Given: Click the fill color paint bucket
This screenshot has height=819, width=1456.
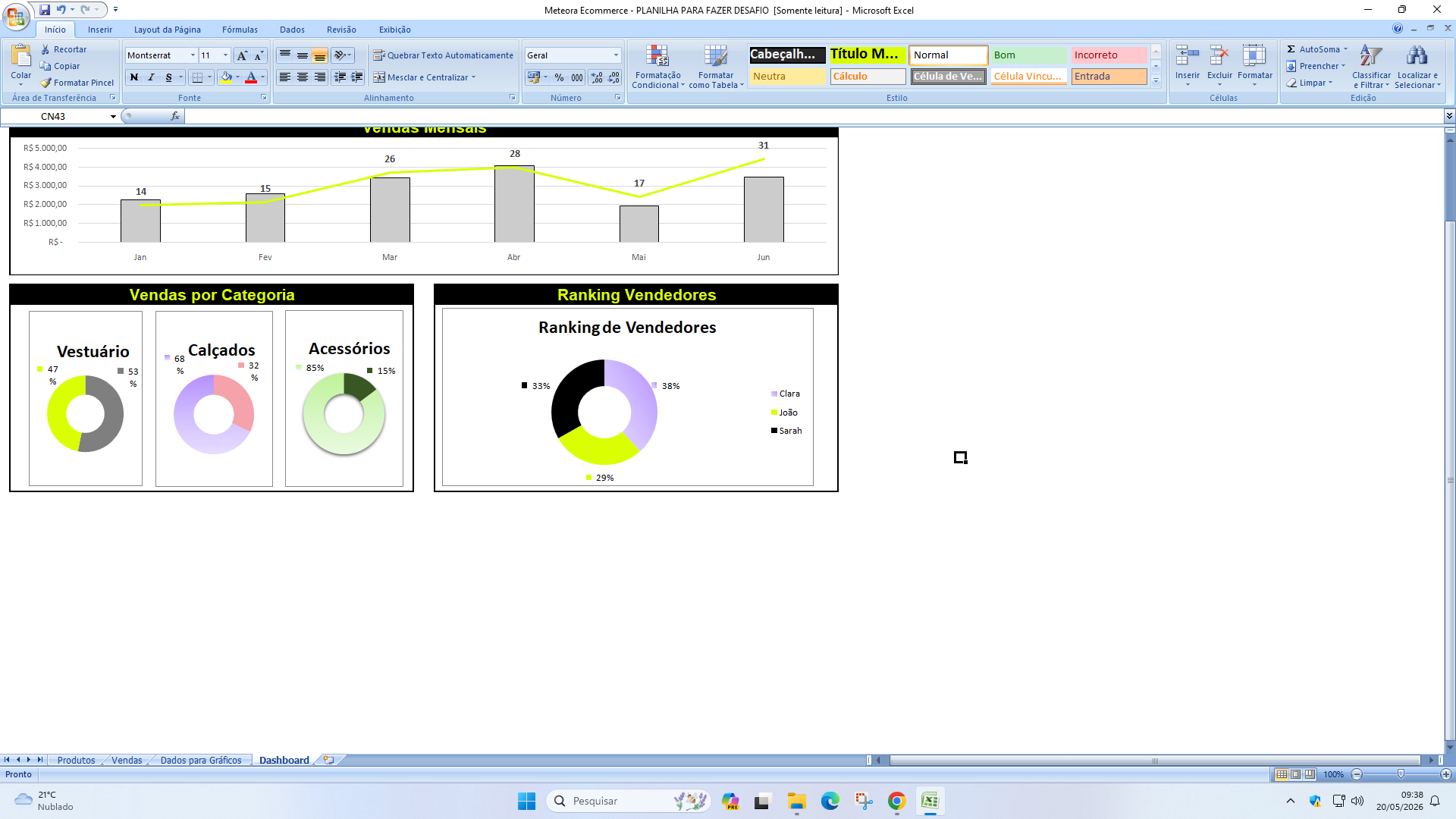Looking at the screenshot, I should [x=225, y=77].
